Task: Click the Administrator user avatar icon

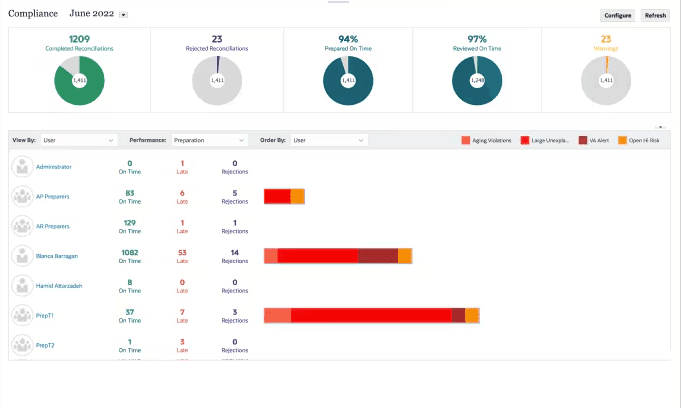Action: click(22, 167)
